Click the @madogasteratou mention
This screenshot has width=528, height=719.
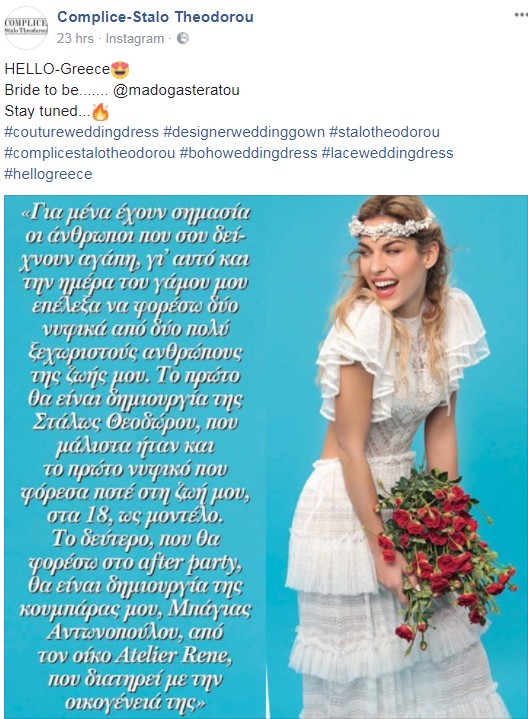point(176,90)
